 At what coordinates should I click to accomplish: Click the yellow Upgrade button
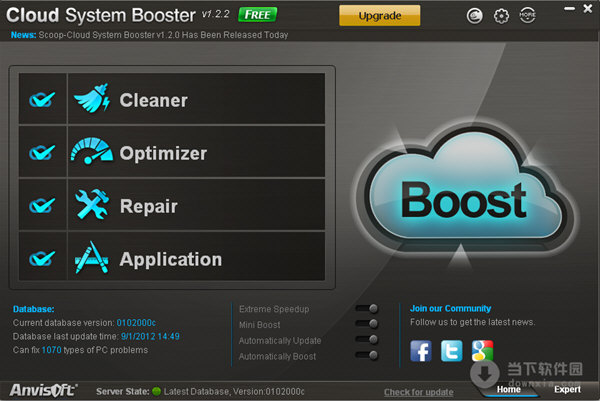pyautogui.click(x=380, y=16)
